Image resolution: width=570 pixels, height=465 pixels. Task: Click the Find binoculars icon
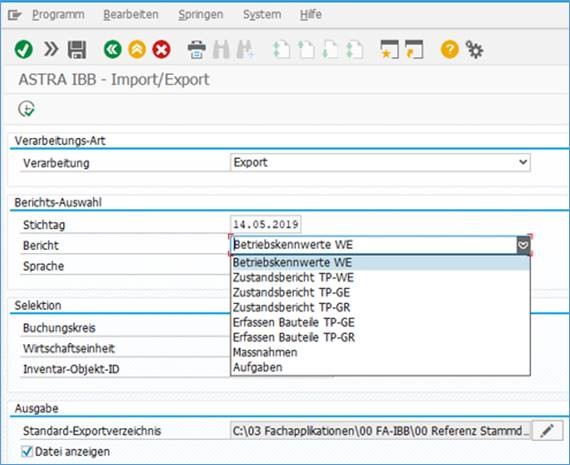(221, 50)
